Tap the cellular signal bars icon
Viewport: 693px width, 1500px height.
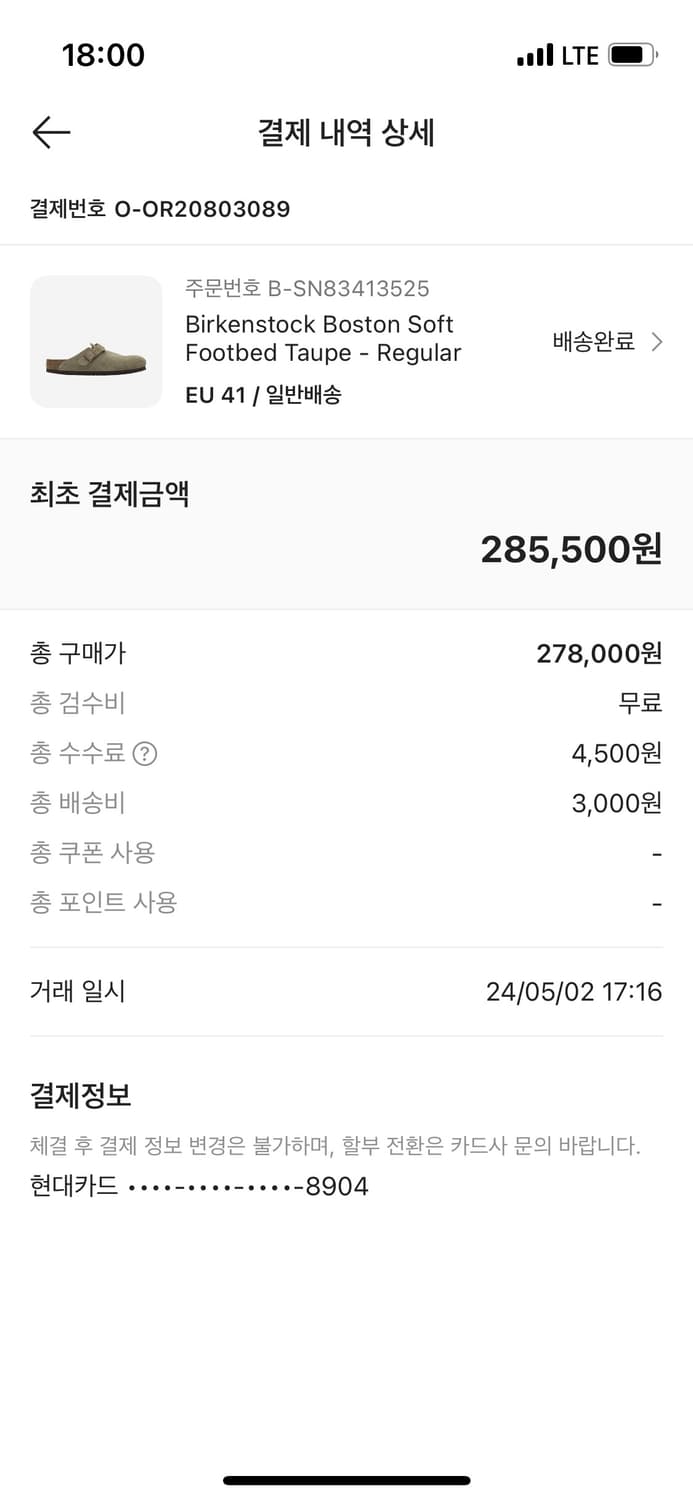pyautogui.click(x=535, y=55)
